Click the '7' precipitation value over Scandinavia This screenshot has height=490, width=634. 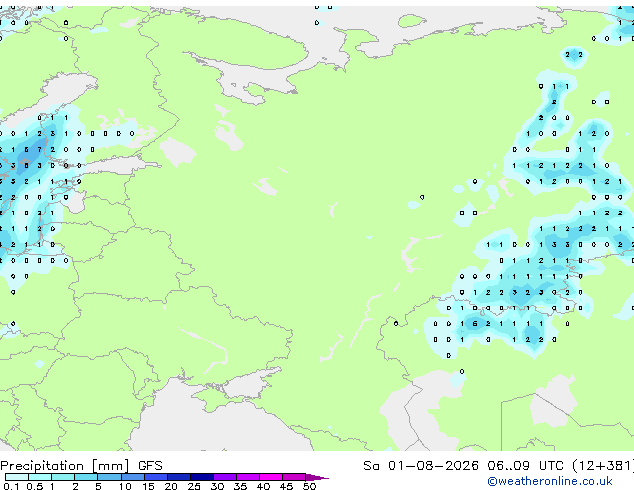click(40, 150)
